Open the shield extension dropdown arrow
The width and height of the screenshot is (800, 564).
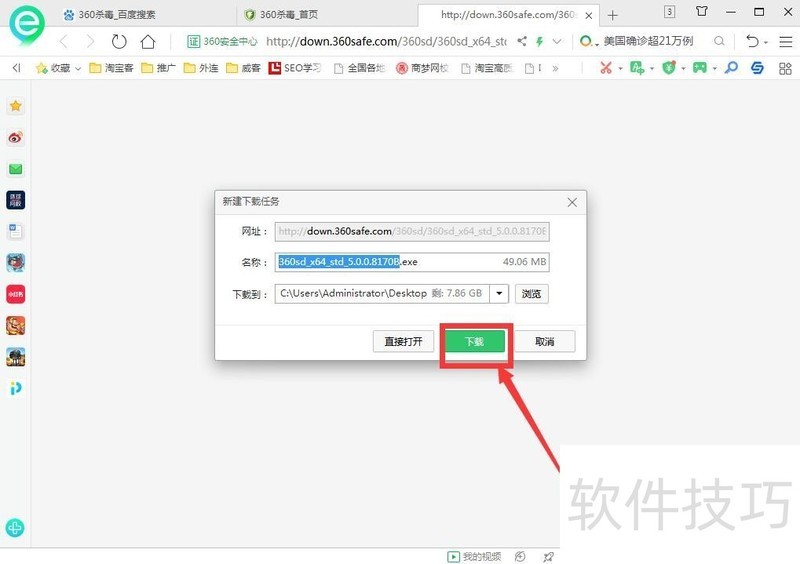coord(683,68)
